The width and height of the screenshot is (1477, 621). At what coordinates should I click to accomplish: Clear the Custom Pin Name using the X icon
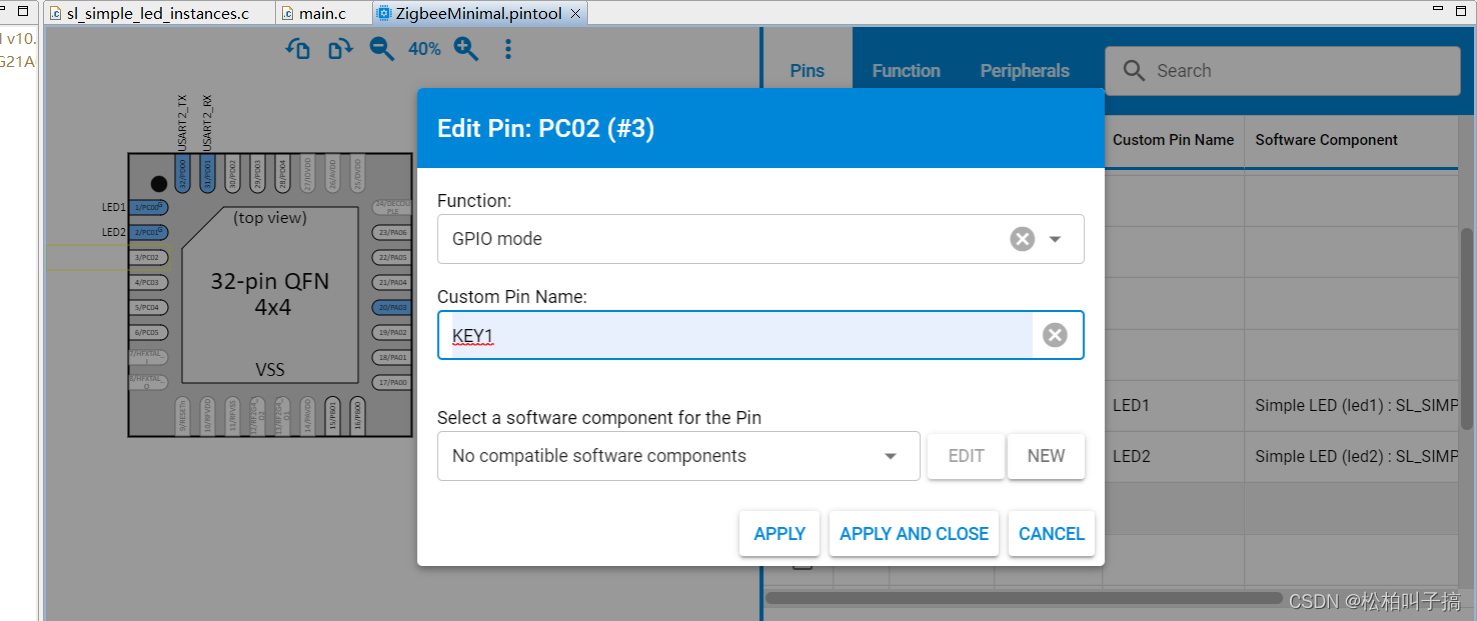point(1055,334)
